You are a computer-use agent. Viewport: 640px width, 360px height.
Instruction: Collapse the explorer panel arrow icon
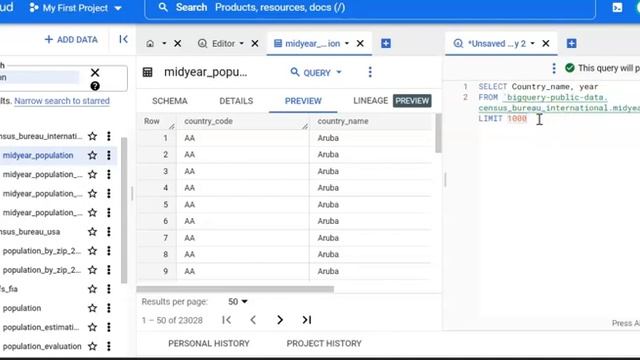(123, 39)
